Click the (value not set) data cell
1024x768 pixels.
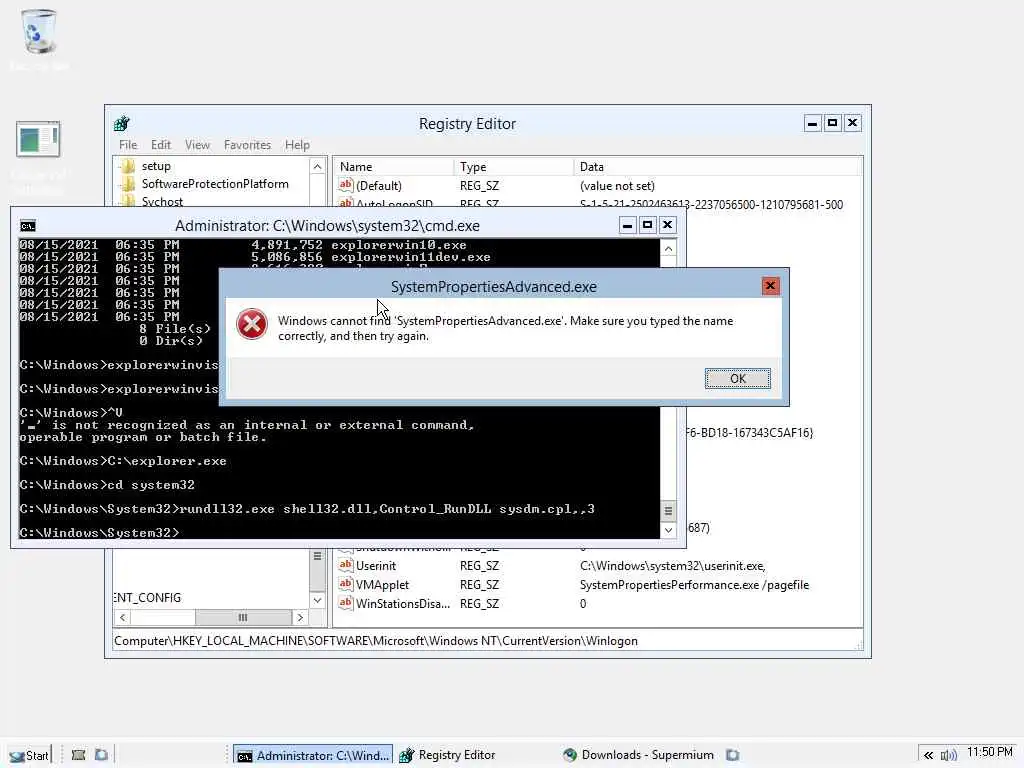pyautogui.click(x=617, y=185)
